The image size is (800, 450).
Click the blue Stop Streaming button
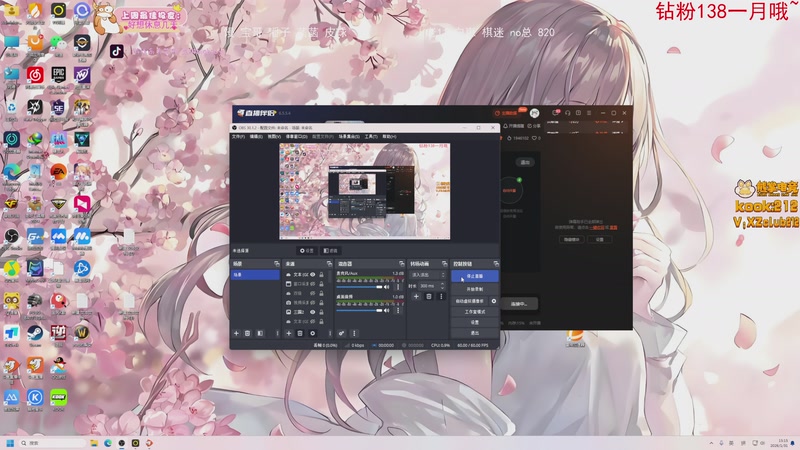(x=474, y=276)
